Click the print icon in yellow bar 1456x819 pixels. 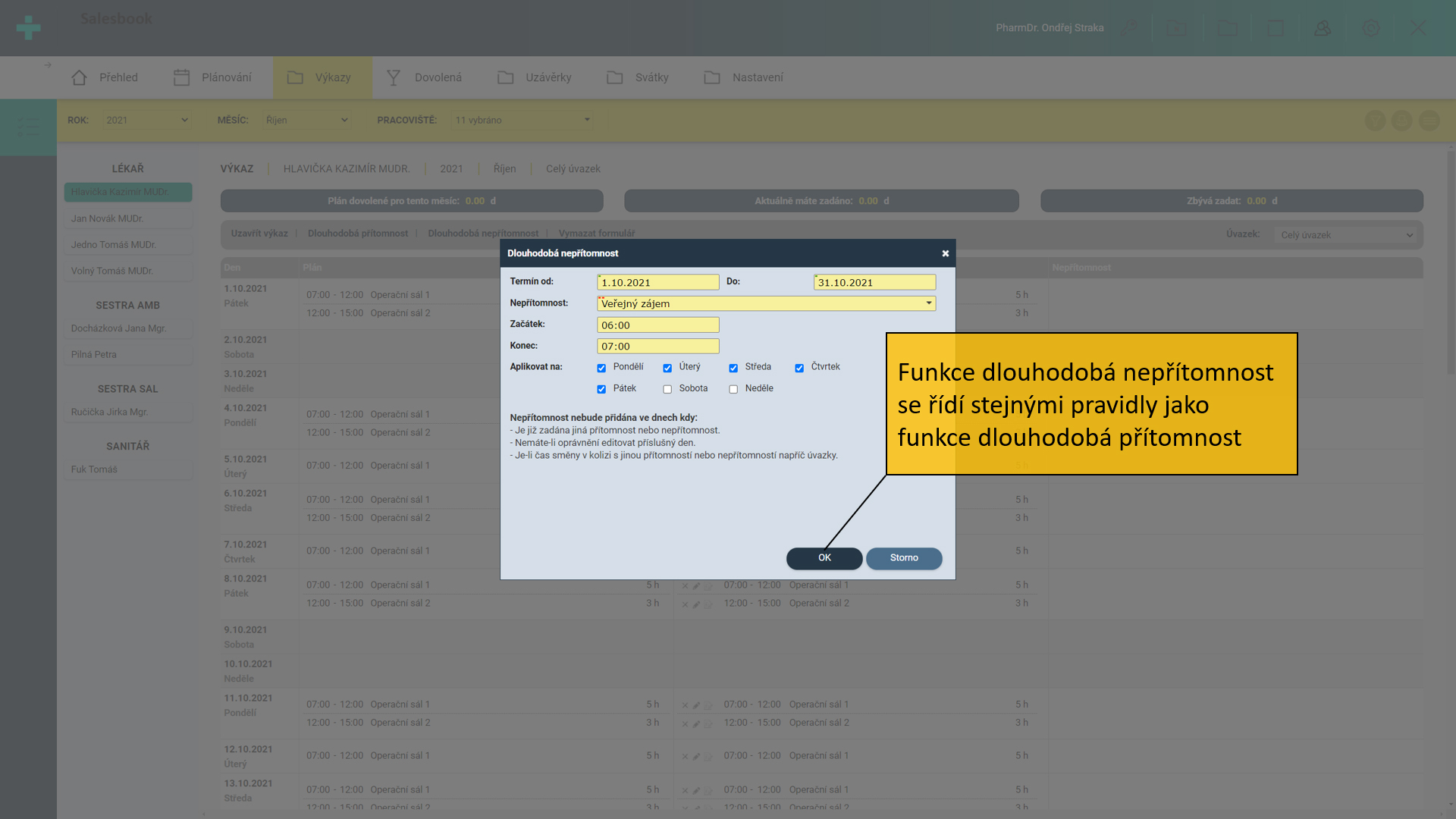point(1402,121)
